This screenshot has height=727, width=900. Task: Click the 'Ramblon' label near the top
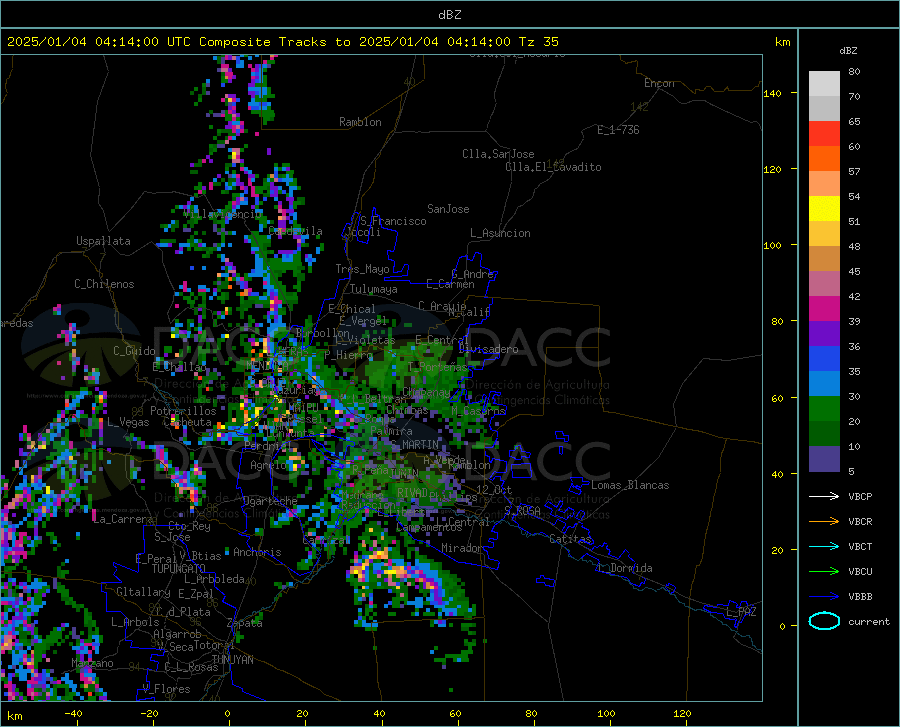[x=360, y=122]
